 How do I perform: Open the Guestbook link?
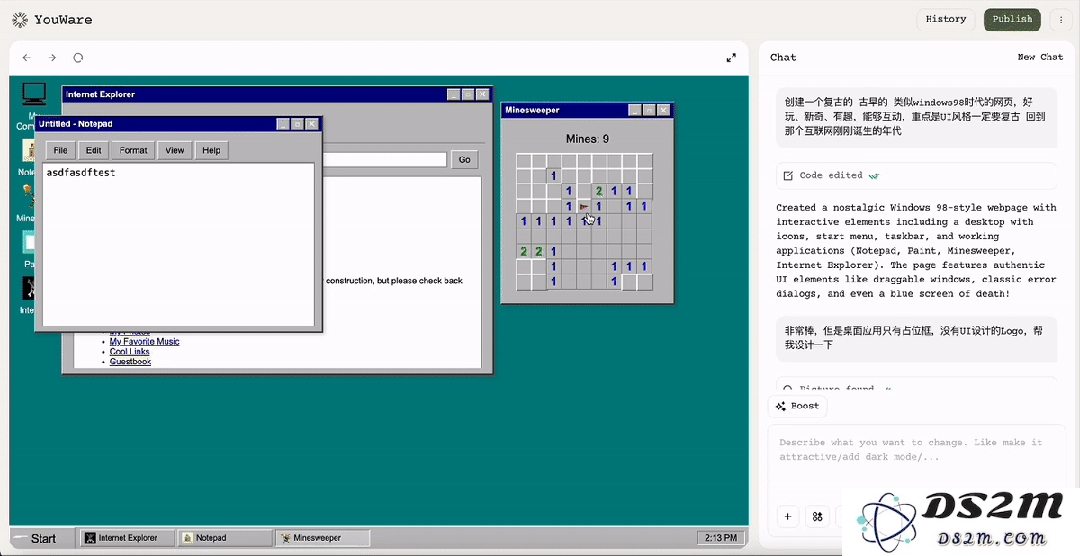pos(130,362)
